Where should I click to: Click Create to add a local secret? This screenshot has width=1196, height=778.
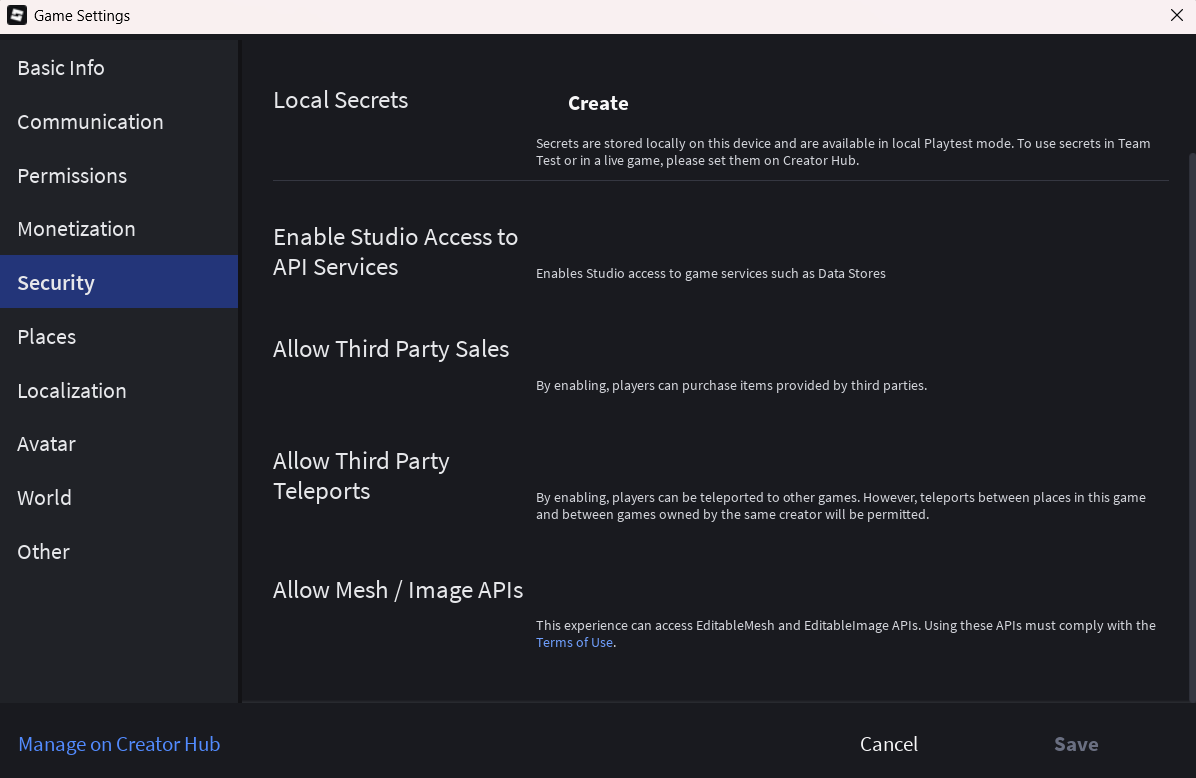click(x=598, y=103)
